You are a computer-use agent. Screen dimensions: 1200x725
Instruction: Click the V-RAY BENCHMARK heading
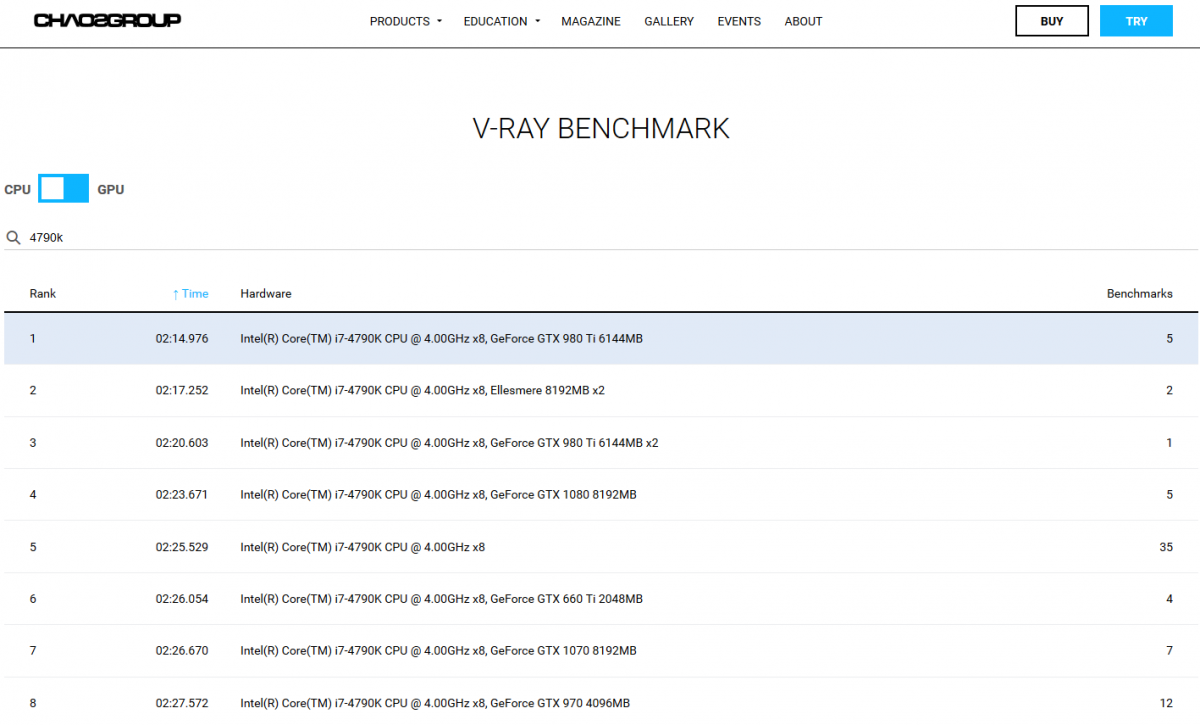601,128
